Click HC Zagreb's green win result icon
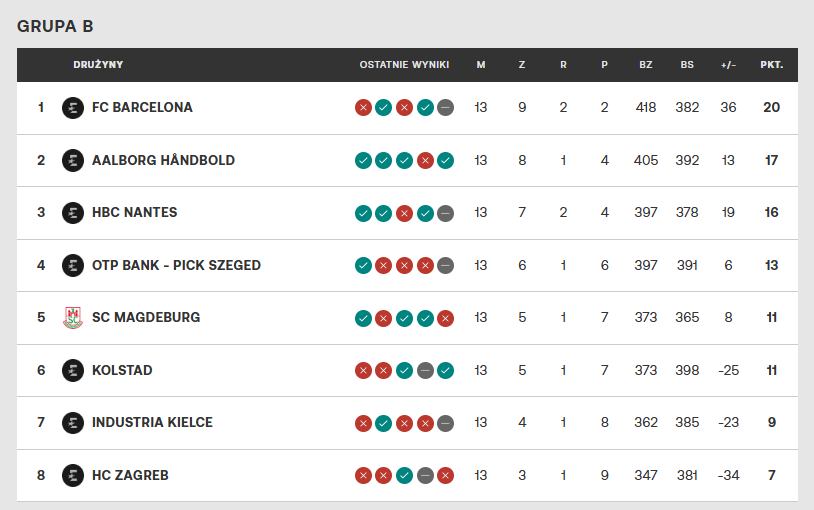The image size is (814, 510). (404, 475)
